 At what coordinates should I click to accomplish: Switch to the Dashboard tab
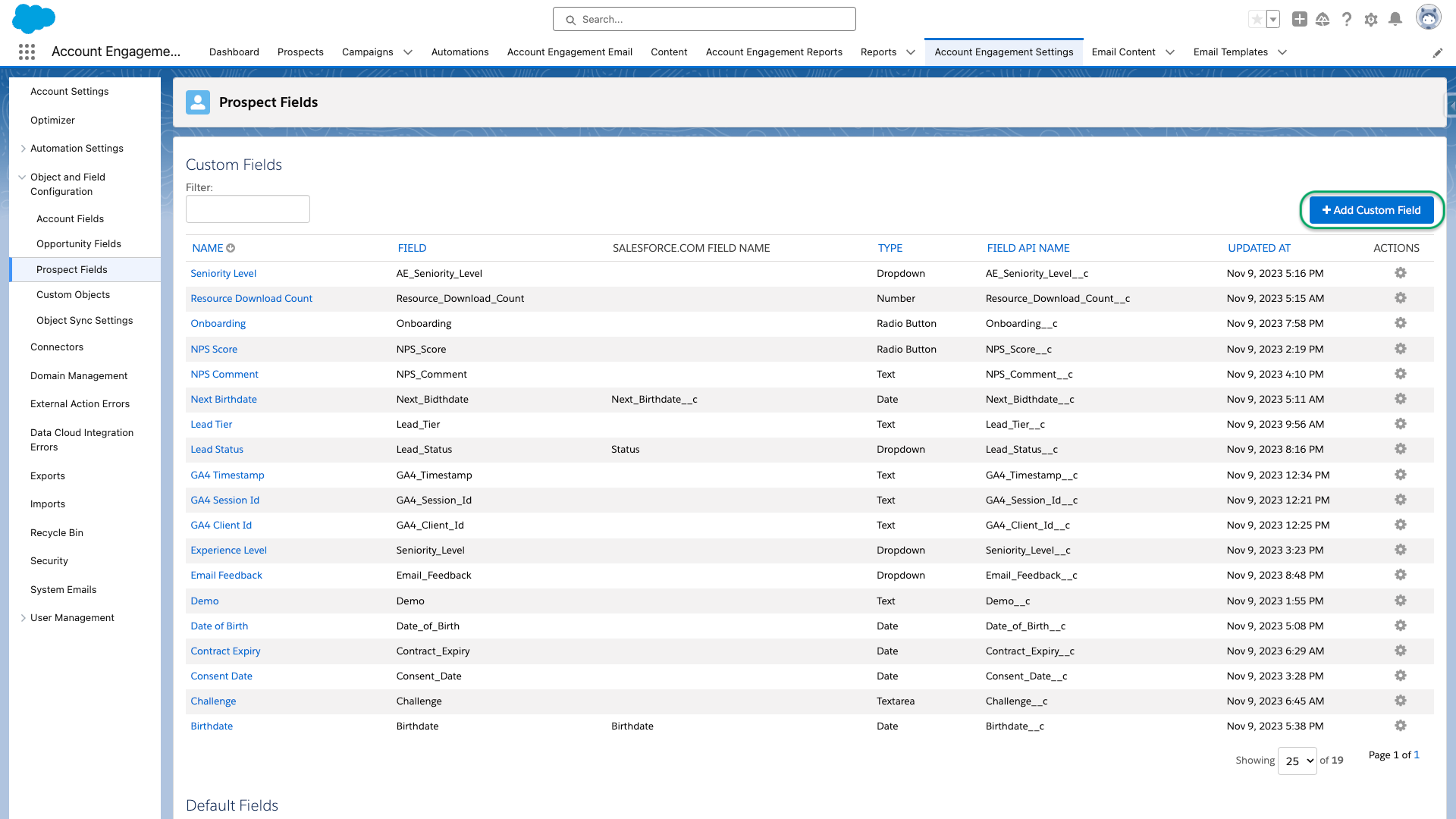click(x=234, y=52)
